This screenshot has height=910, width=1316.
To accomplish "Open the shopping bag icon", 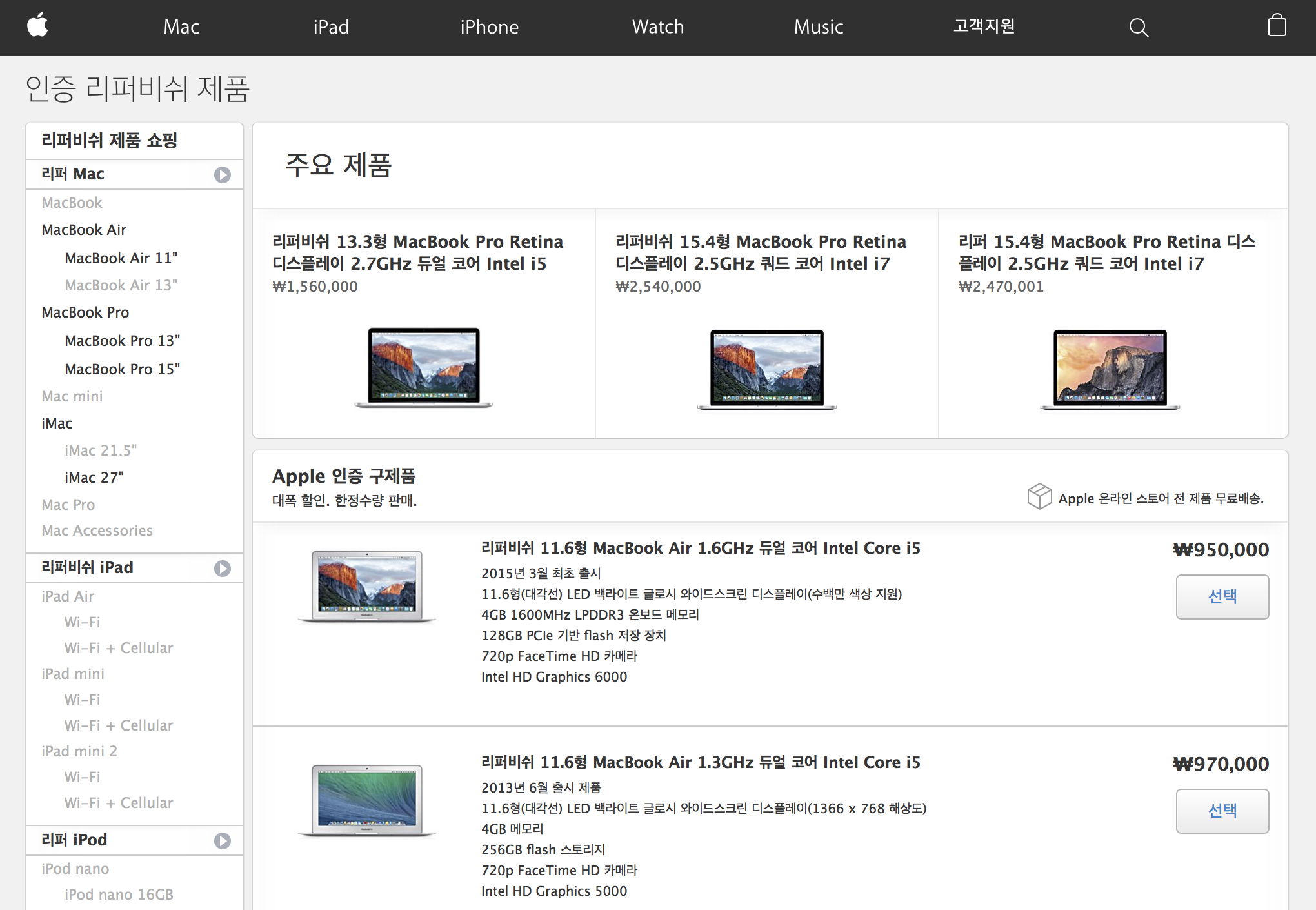I will coord(1277,26).
